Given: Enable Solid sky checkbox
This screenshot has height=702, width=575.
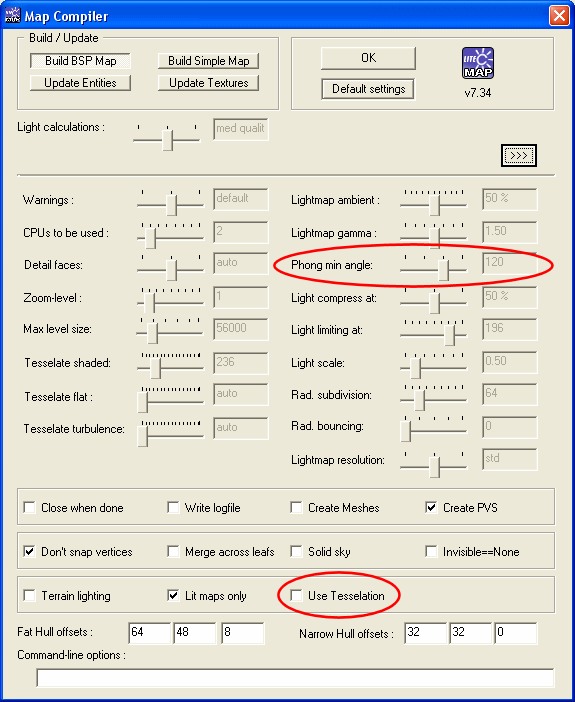Looking at the screenshot, I should pyautogui.click(x=296, y=552).
